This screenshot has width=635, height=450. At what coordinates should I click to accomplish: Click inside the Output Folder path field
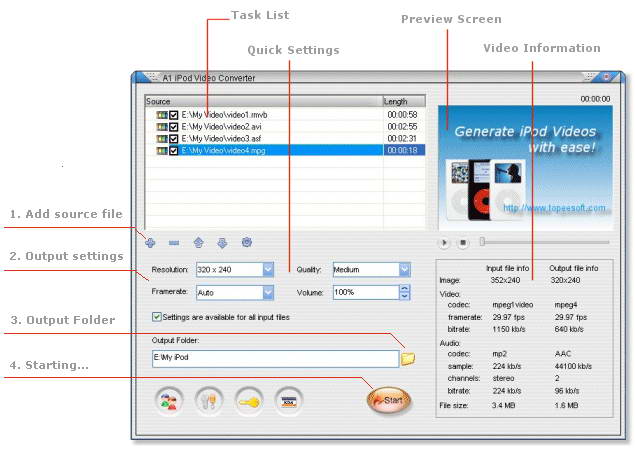coord(275,358)
